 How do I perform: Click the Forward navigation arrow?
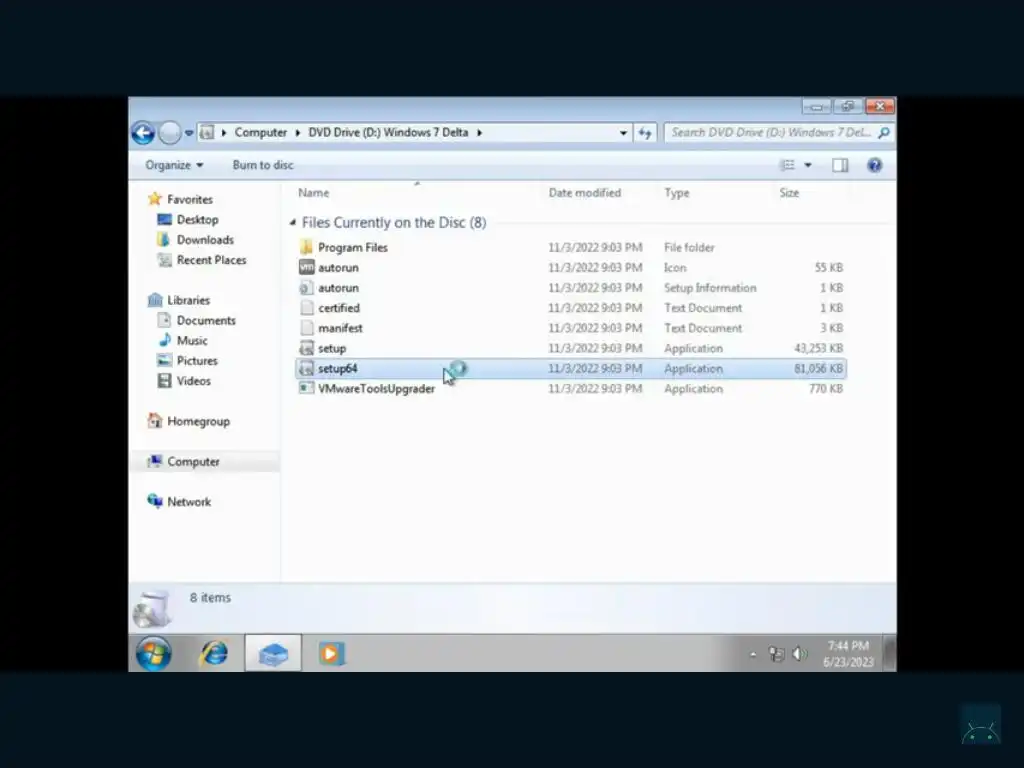pos(170,133)
